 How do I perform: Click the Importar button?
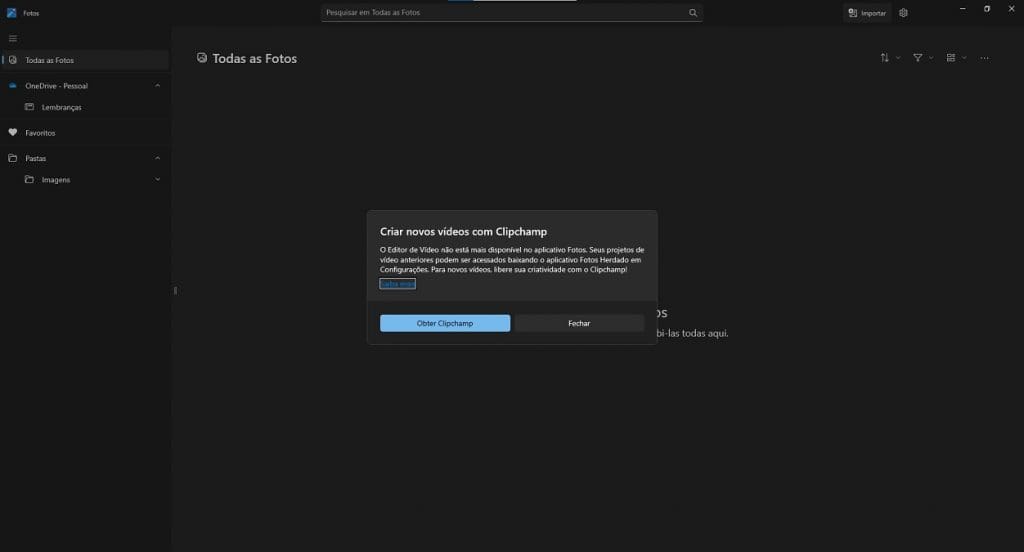point(867,13)
